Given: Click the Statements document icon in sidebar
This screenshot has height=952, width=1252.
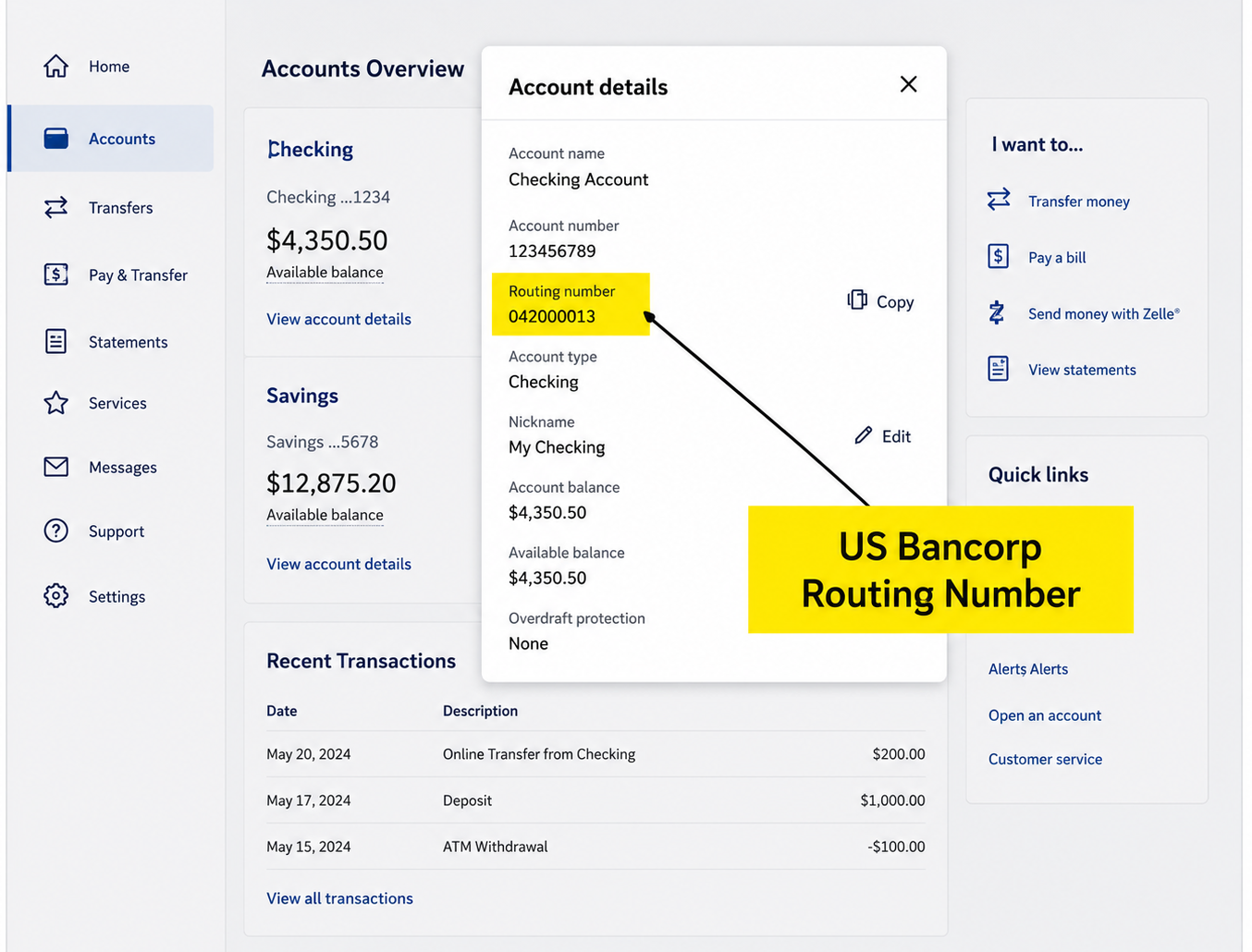Looking at the screenshot, I should point(55,341).
